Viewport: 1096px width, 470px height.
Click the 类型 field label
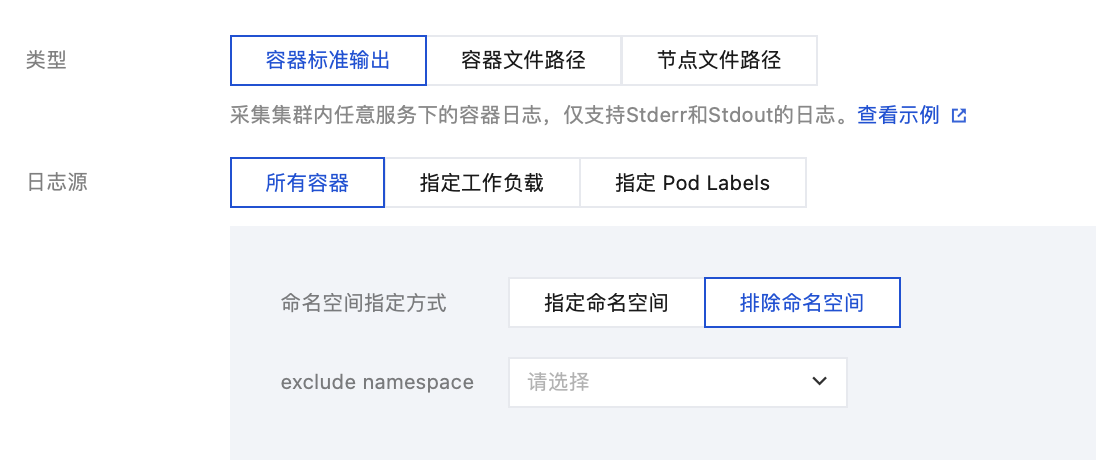pos(46,61)
